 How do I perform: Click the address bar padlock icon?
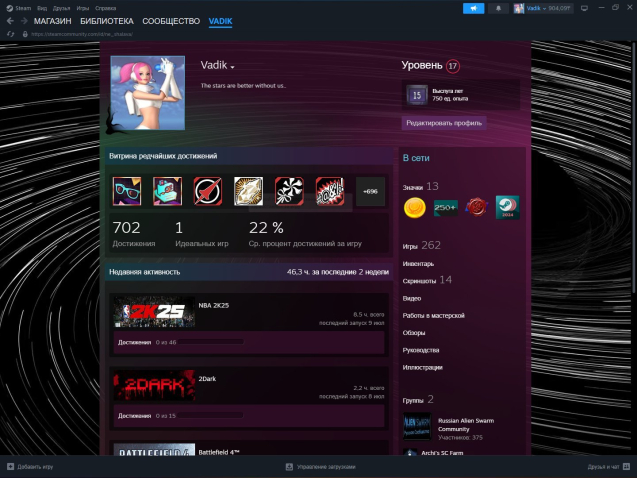point(25,34)
